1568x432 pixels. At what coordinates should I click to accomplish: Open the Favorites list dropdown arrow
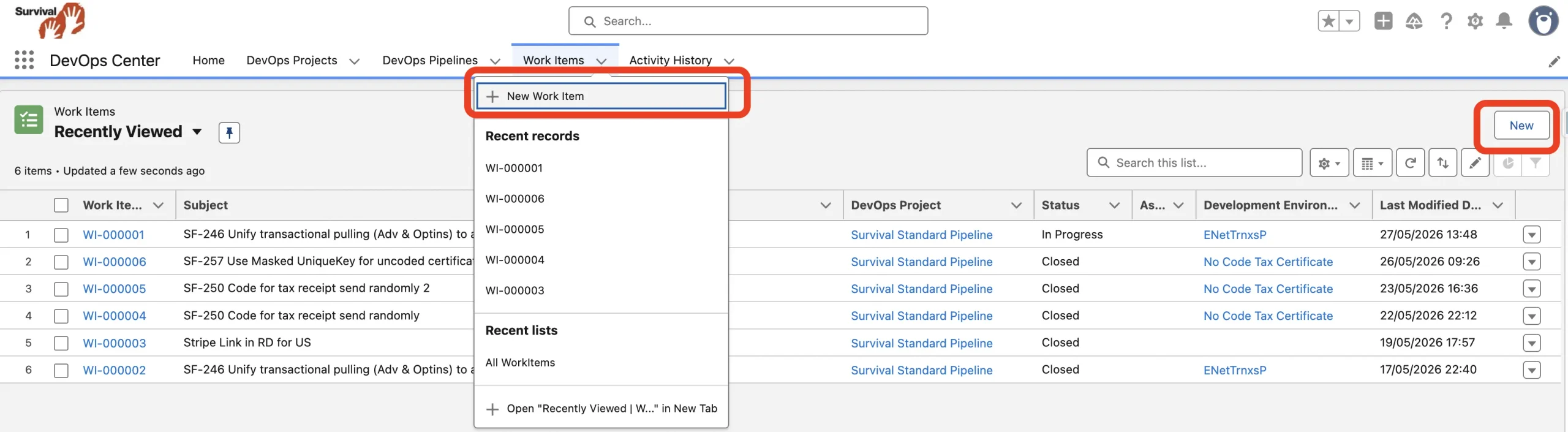click(x=1349, y=21)
